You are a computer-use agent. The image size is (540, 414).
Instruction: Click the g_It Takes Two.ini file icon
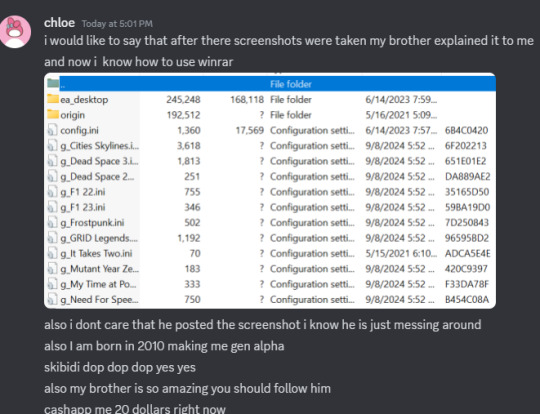52,253
